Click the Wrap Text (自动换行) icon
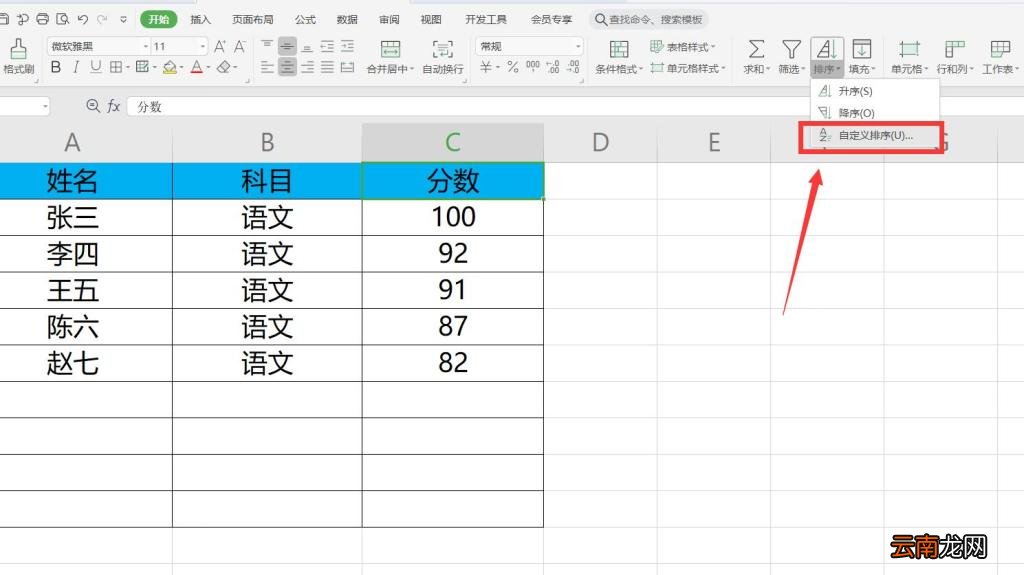The width and height of the screenshot is (1024, 575). coord(442,49)
